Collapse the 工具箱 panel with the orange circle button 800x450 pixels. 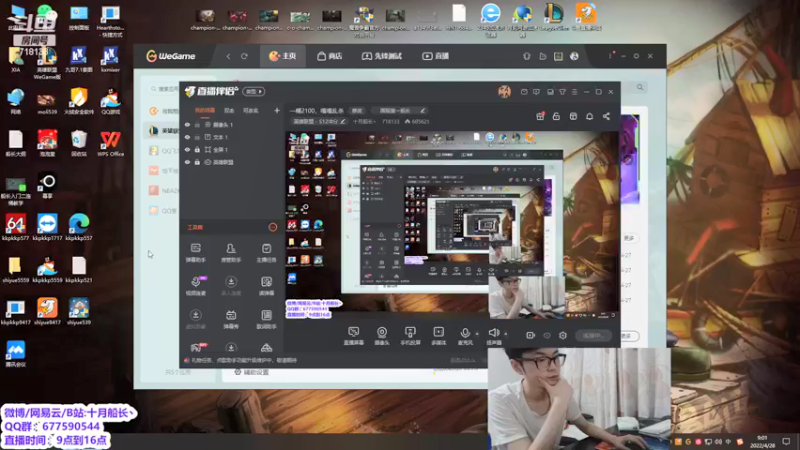coord(272,227)
